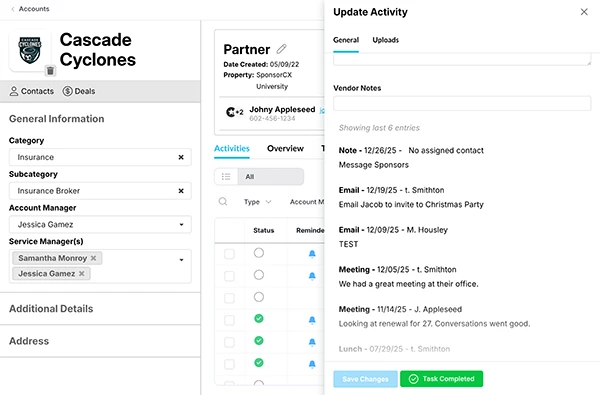The width and height of the screenshot is (600, 395).
Task: Remove Jessica Gamez service manager tag
Action: pos(82,274)
